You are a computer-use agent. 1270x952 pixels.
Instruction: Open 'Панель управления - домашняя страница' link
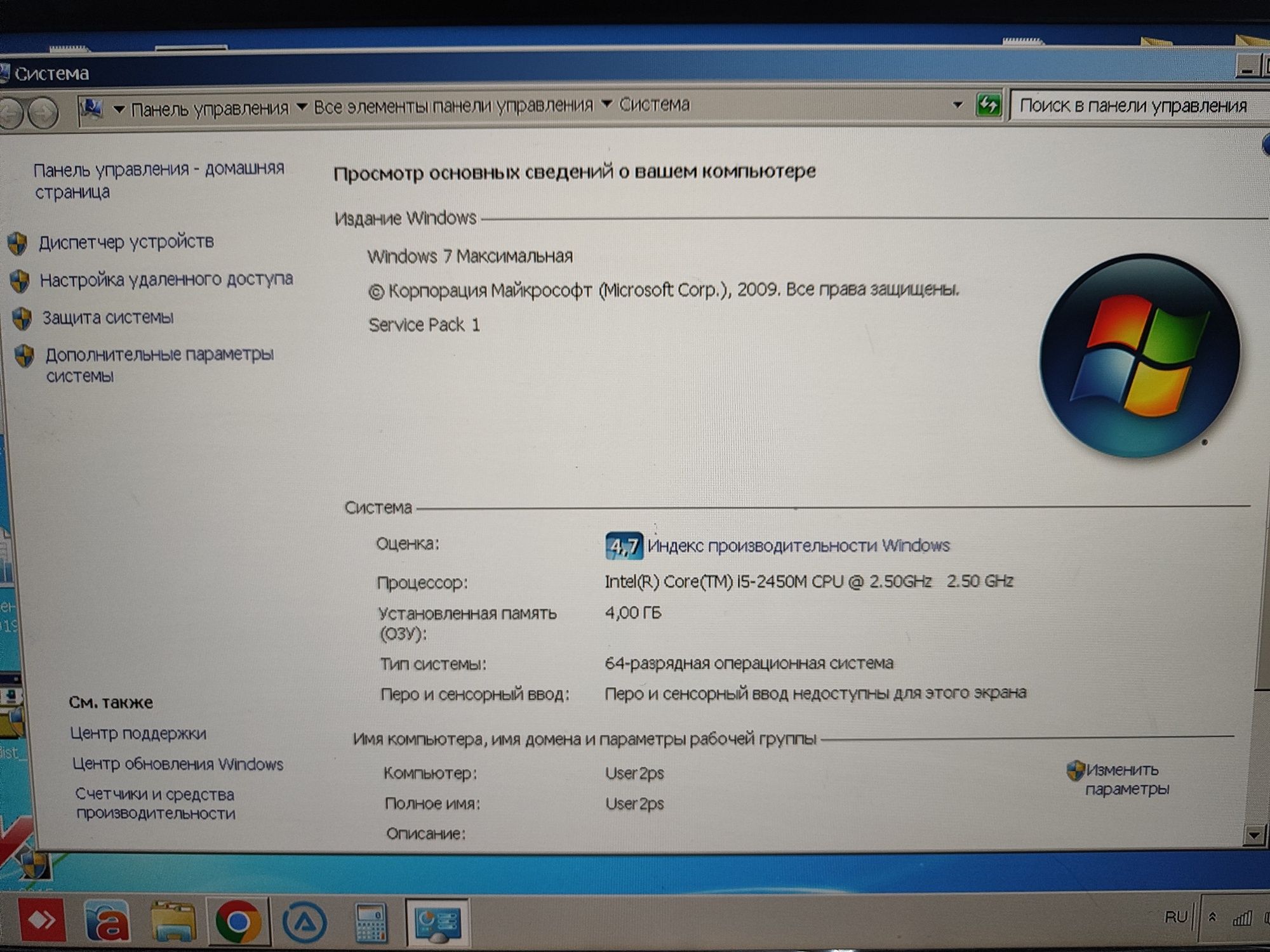(159, 180)
